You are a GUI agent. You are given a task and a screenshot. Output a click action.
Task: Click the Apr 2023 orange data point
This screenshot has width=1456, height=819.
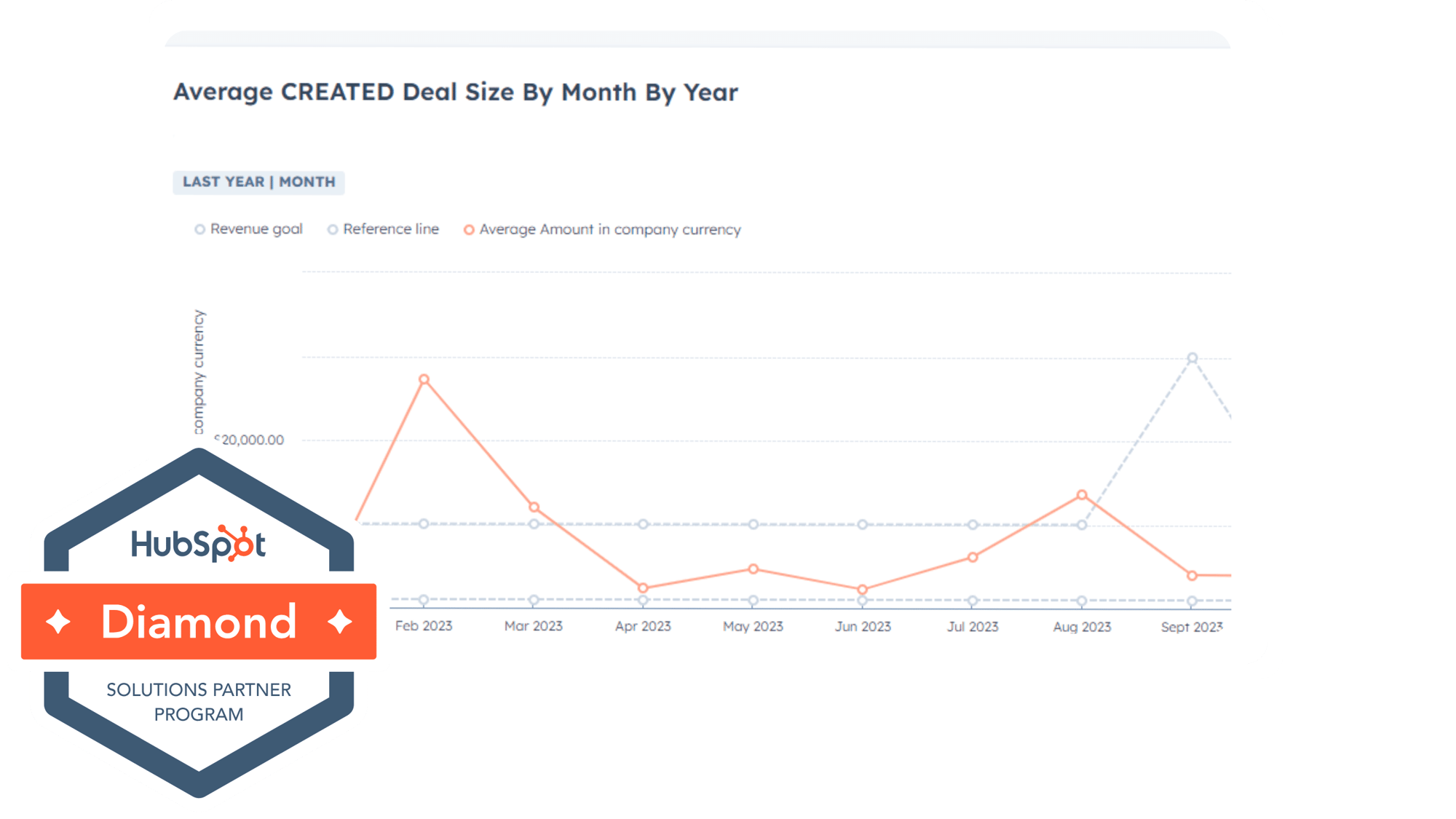(x=643, y=588)
